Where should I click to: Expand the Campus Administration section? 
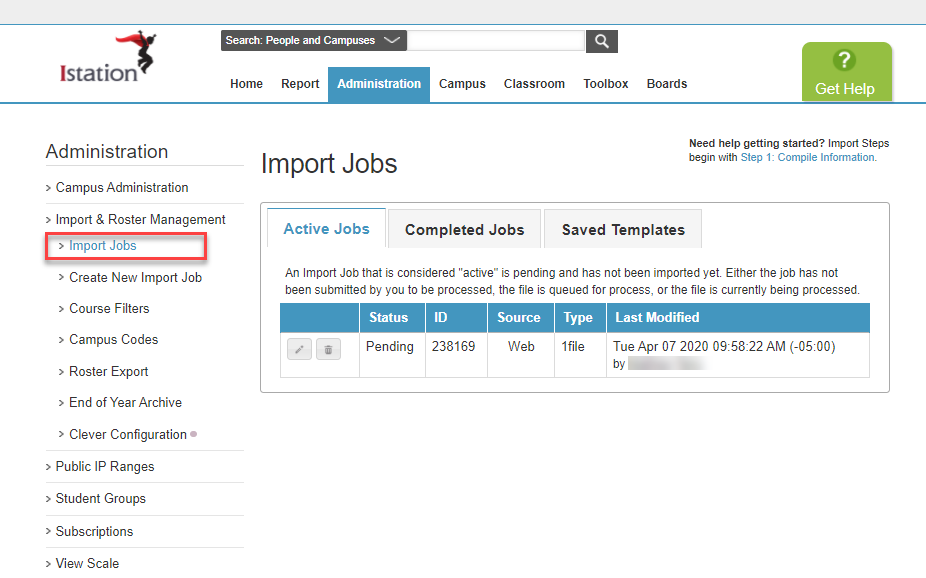[124, 187]
